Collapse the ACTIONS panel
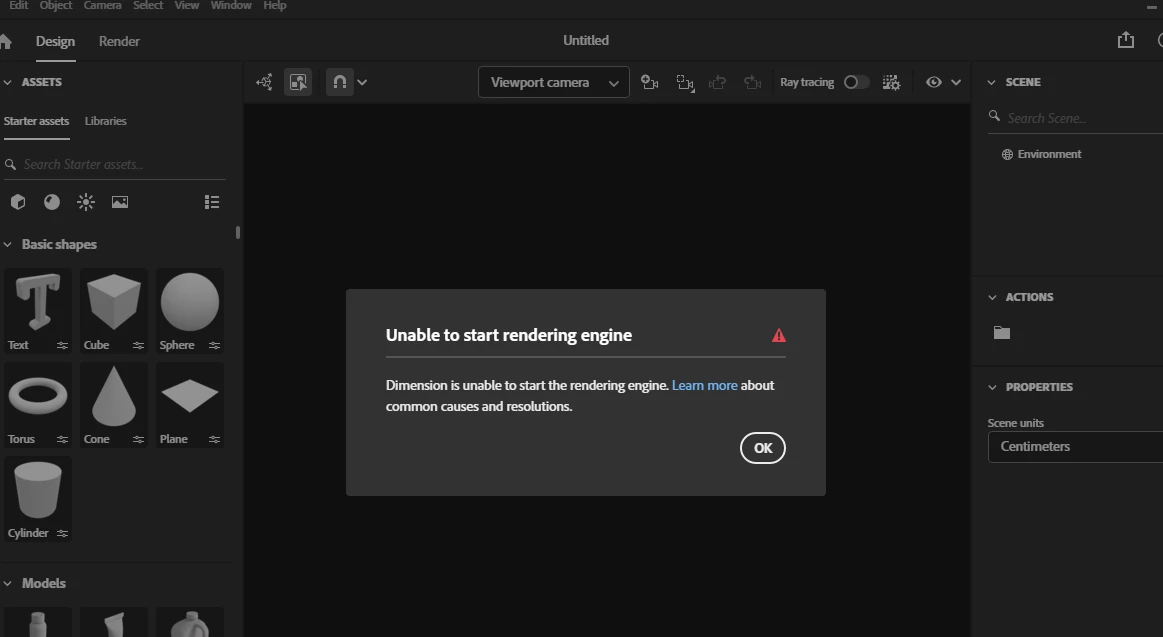The width and height of the screenshot is (1163, 637). [992, 297]
